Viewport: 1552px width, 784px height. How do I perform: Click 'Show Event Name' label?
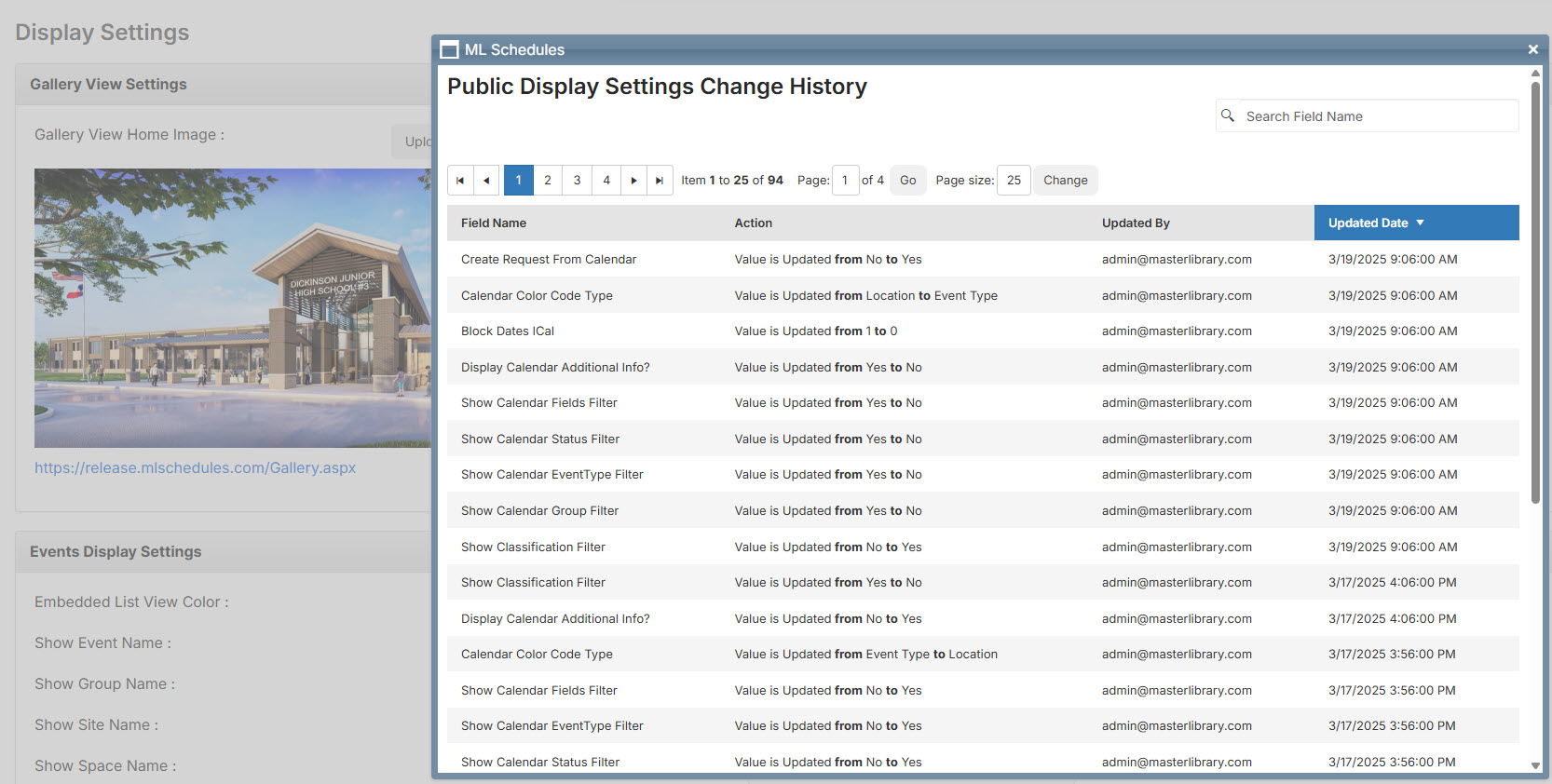coord(102,643)
